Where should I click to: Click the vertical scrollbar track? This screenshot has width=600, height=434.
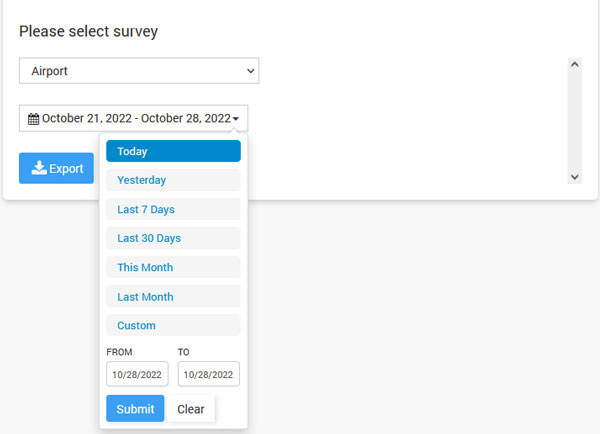coord(574,120)
